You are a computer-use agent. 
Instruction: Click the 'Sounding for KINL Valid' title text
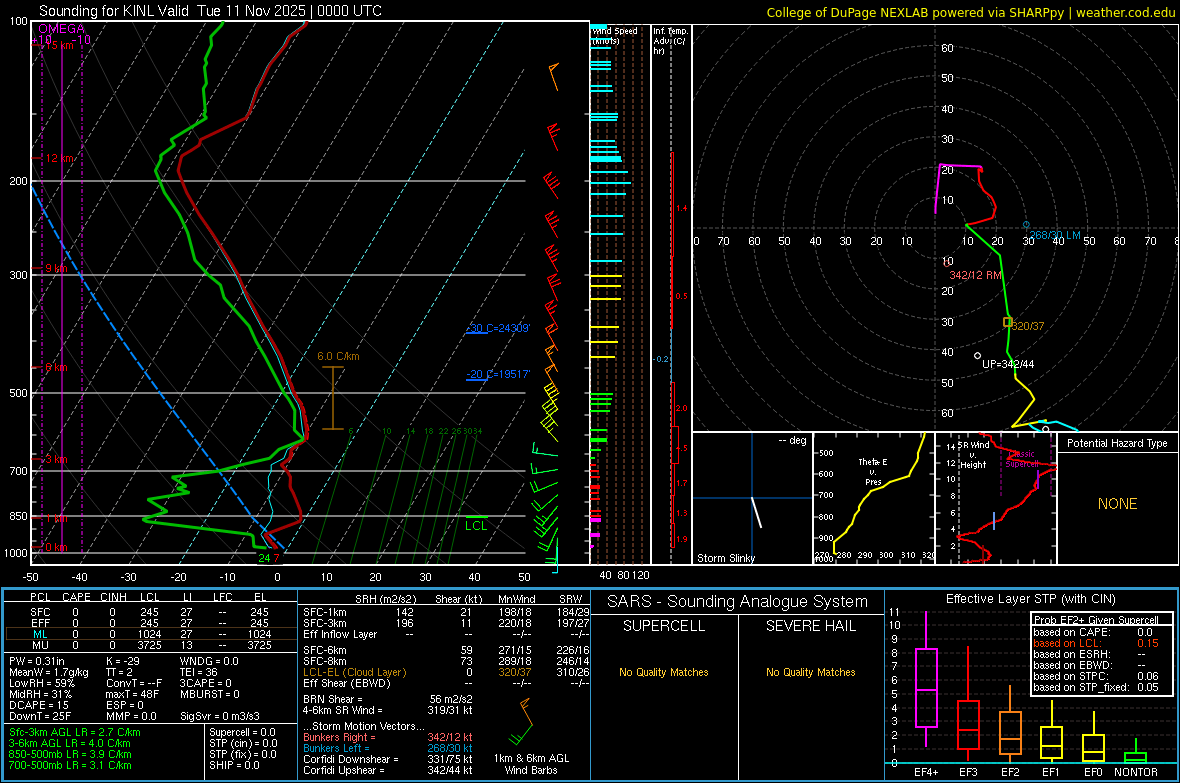pyautogui.click(x=114, y=11)
